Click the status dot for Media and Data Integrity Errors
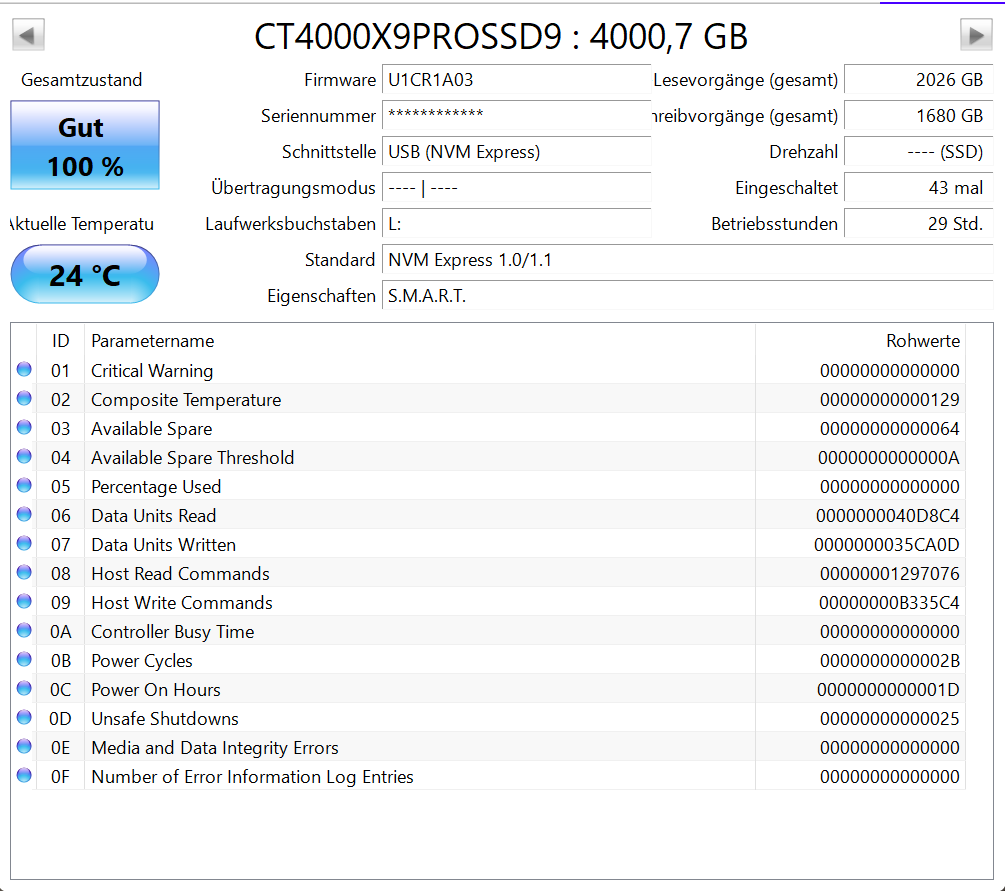 [24, 746]
